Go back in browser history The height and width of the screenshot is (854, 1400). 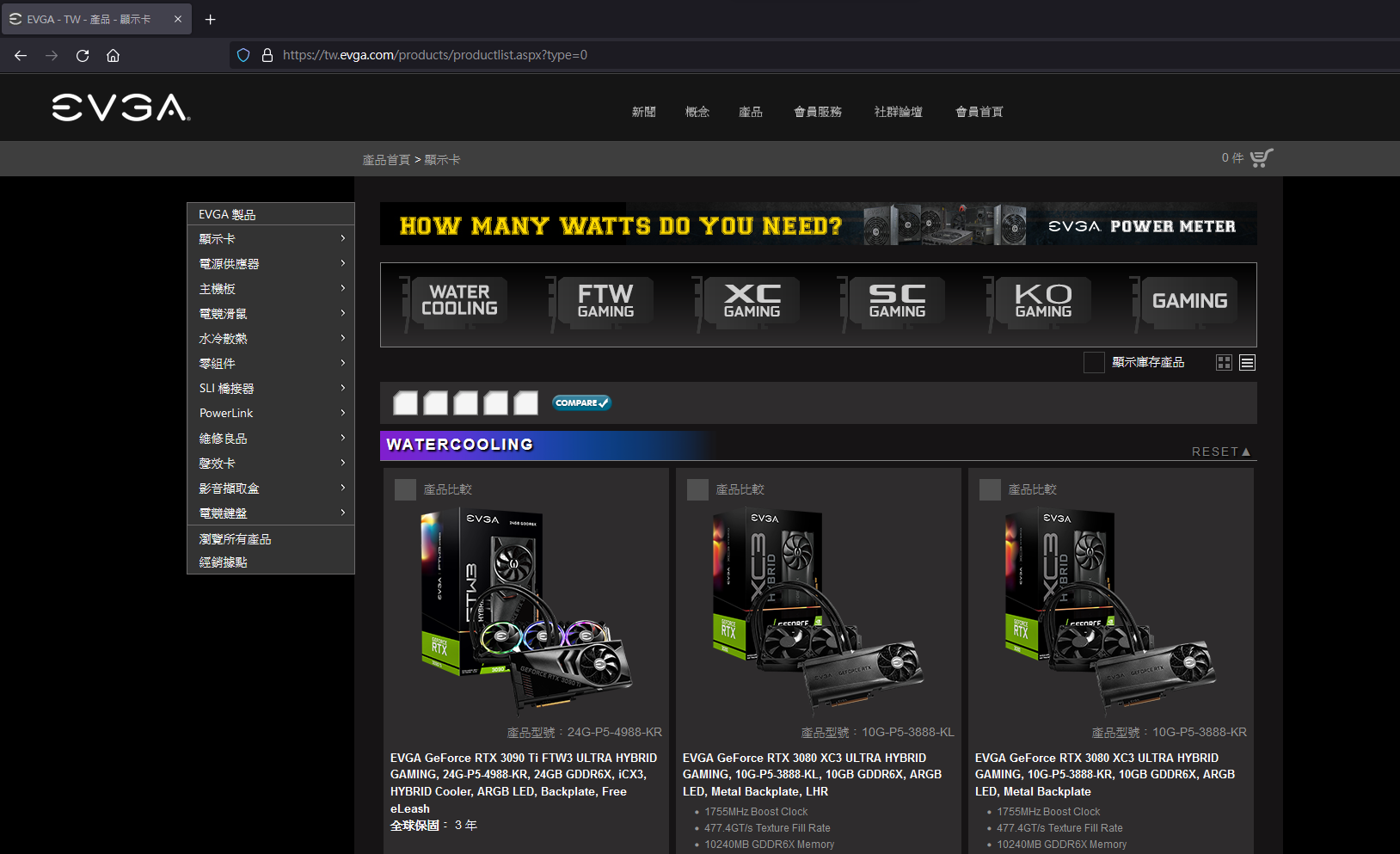21,55
